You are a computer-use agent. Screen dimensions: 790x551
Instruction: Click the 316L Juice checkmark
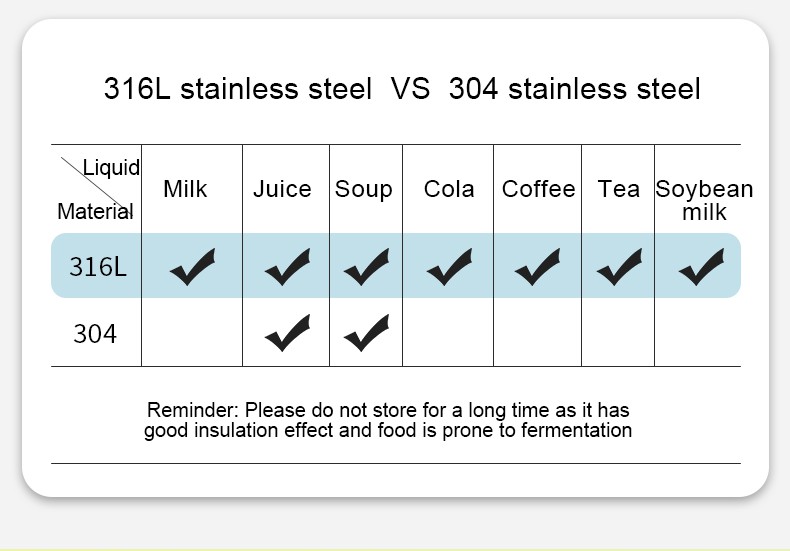(x=287, y=266)
